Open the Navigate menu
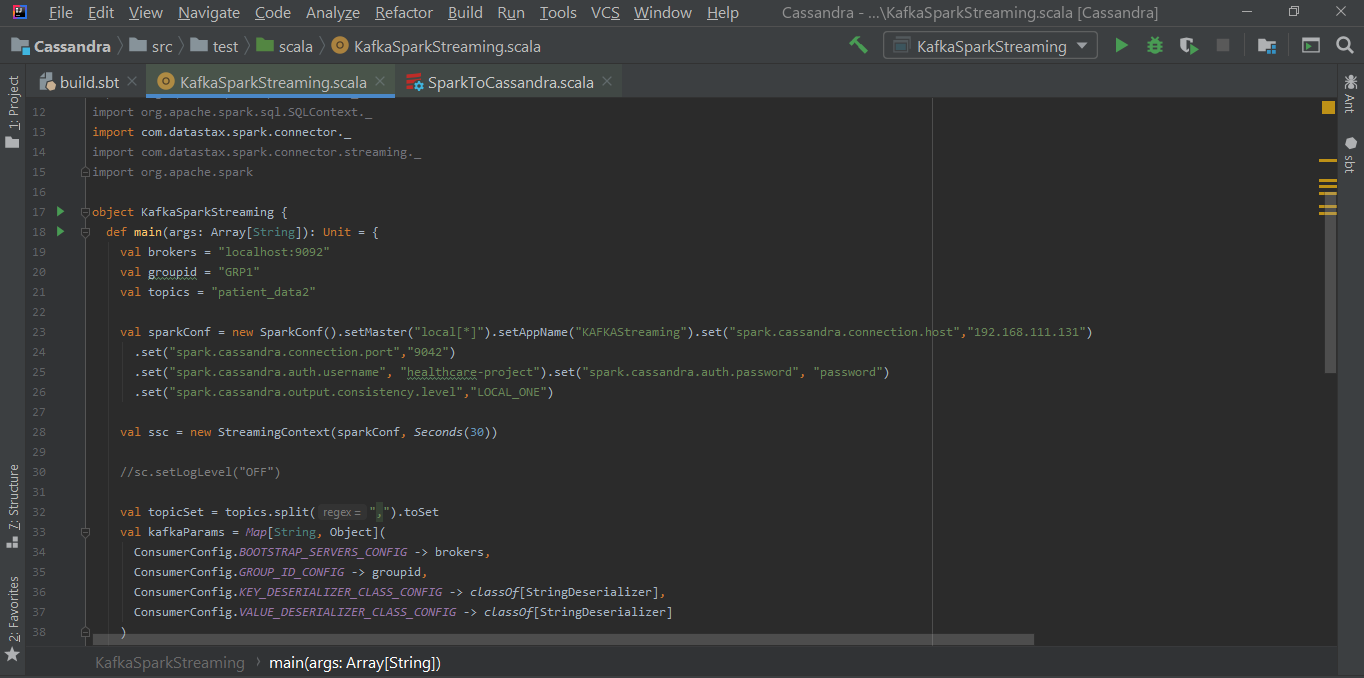The image size is (1364, 678). (209, 13)
